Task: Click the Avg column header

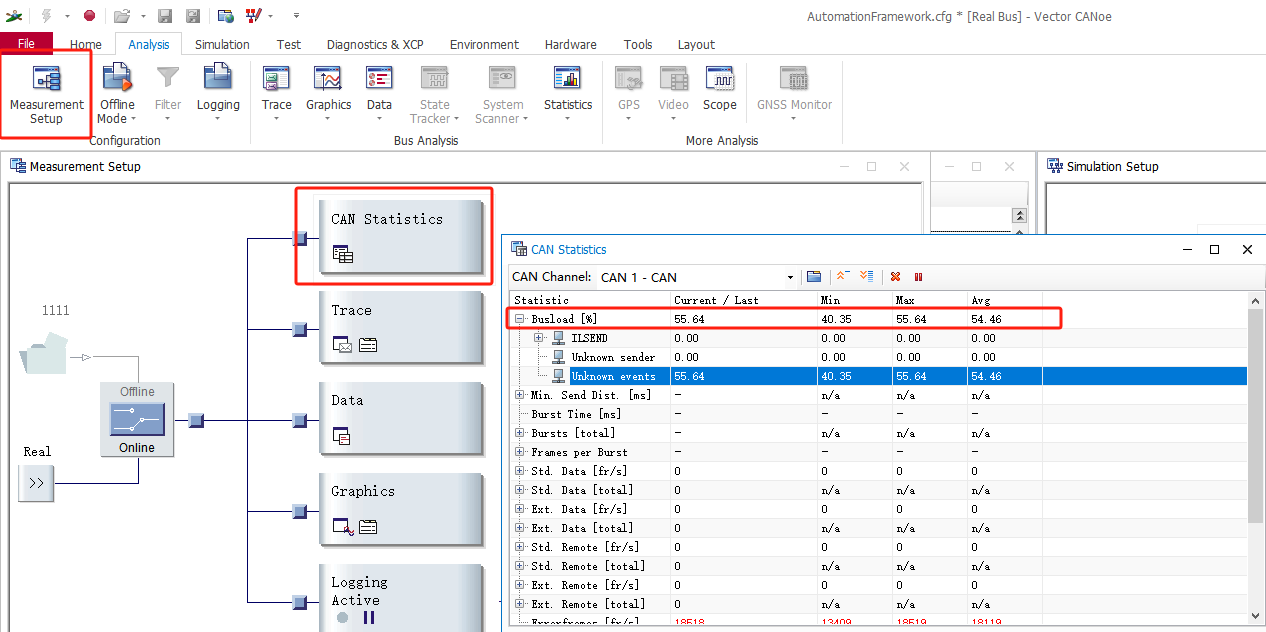Action: click(1006, 300)
